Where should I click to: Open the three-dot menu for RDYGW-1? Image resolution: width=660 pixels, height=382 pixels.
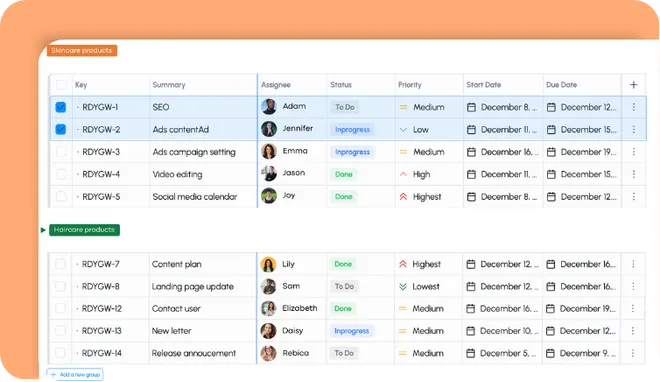pos(633,107)
